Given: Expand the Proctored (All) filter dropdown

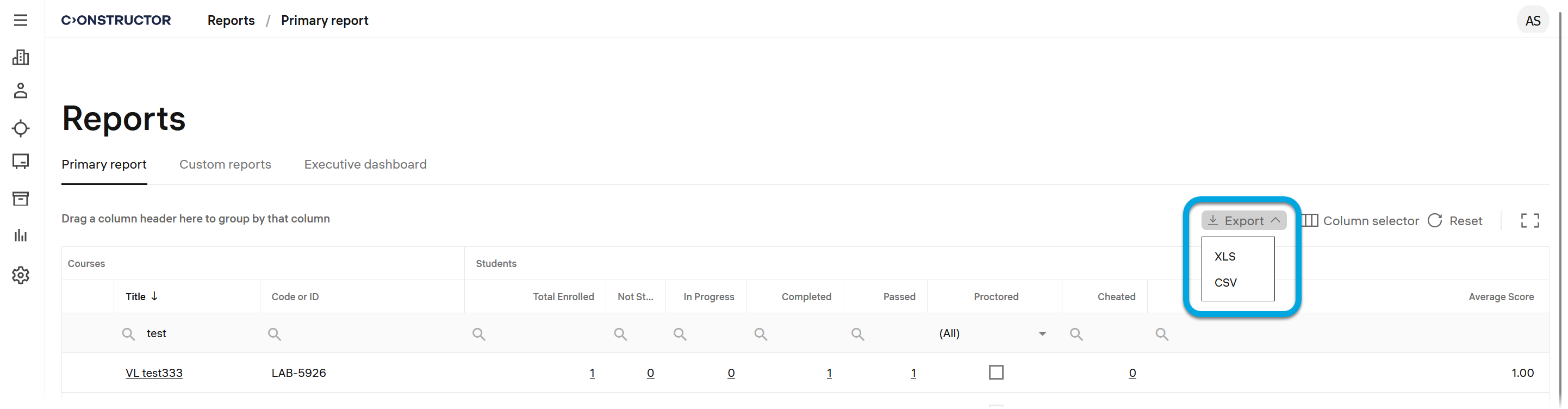Looking at the screenshot, I should 1042,333.
